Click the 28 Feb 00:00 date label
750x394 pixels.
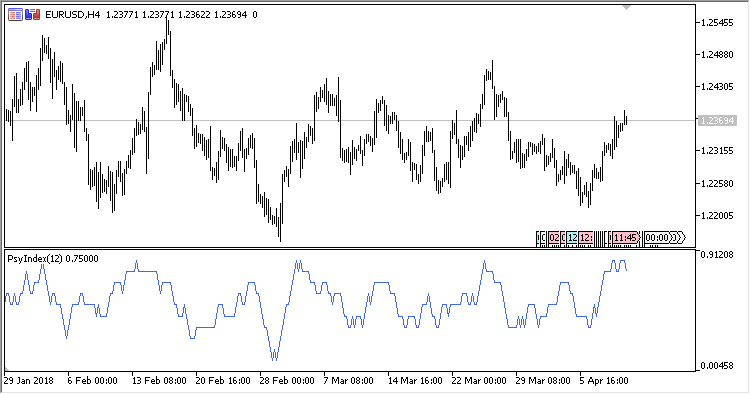[x=287, y=381]
